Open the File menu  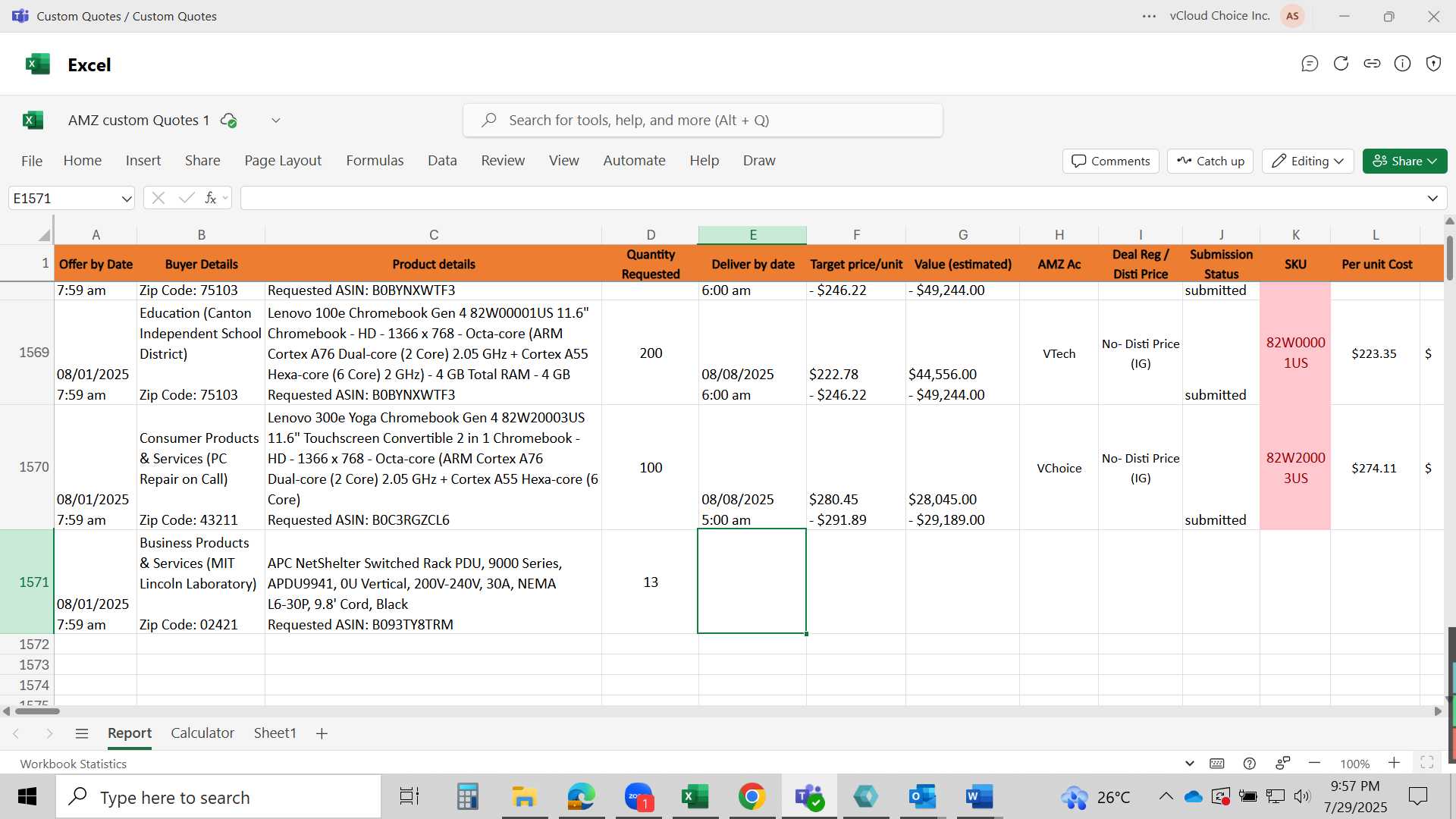click(32, 161)
